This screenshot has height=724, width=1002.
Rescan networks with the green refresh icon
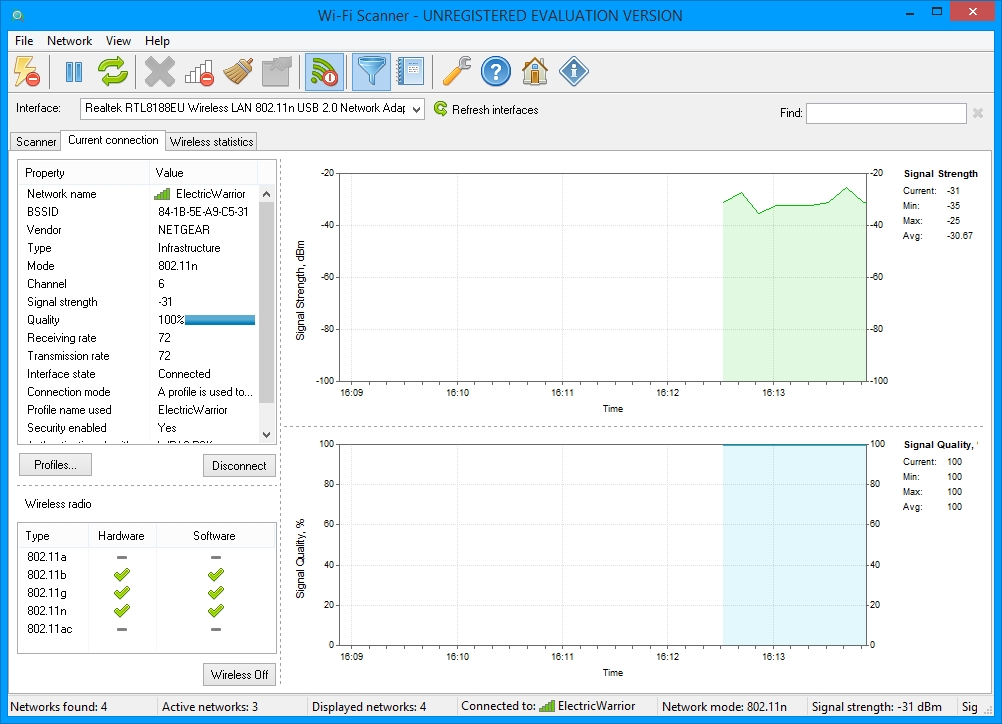pyautogui.click(x=113, y=71)
